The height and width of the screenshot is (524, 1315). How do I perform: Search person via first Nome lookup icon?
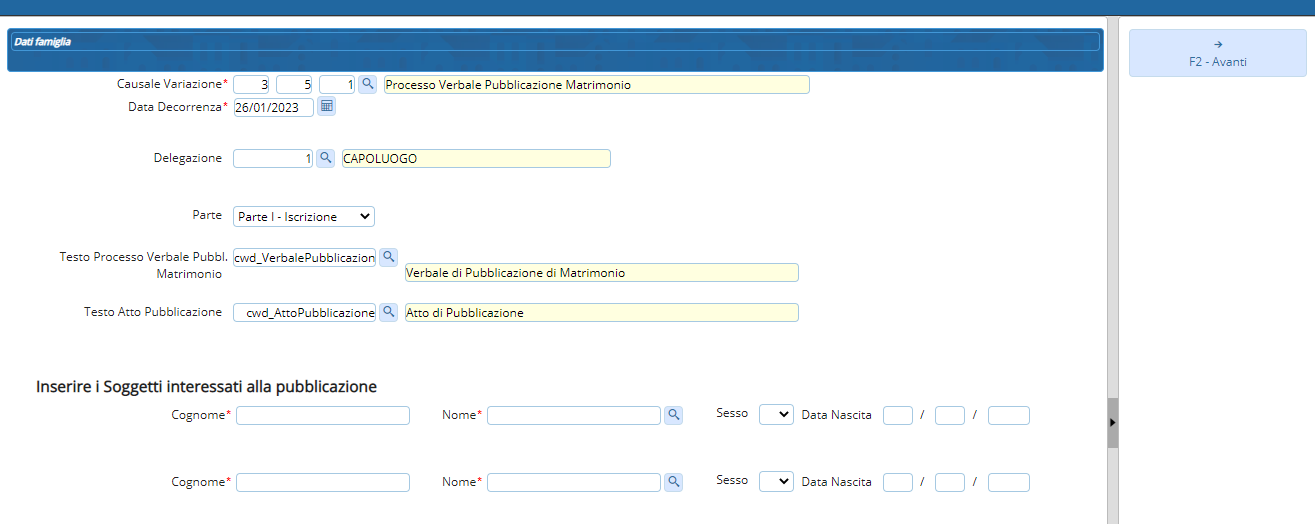[x=674, y=415]
